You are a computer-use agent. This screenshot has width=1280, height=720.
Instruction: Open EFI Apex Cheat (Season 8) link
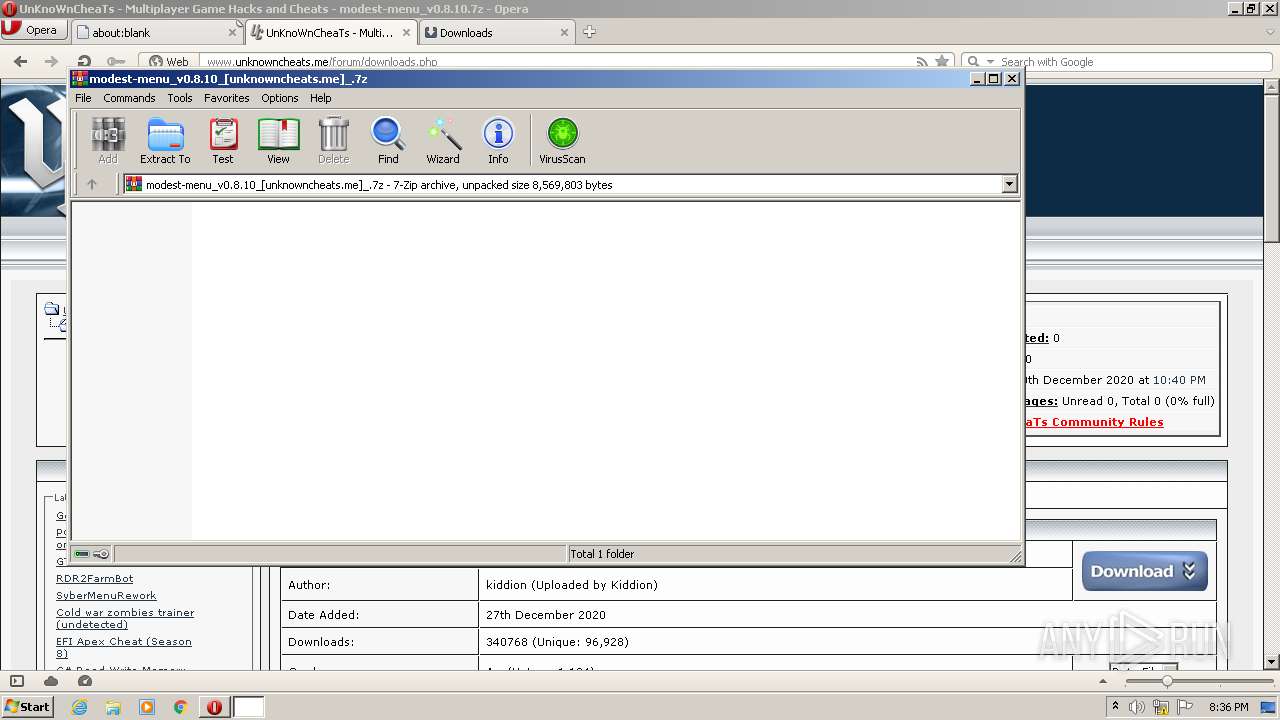124,647
